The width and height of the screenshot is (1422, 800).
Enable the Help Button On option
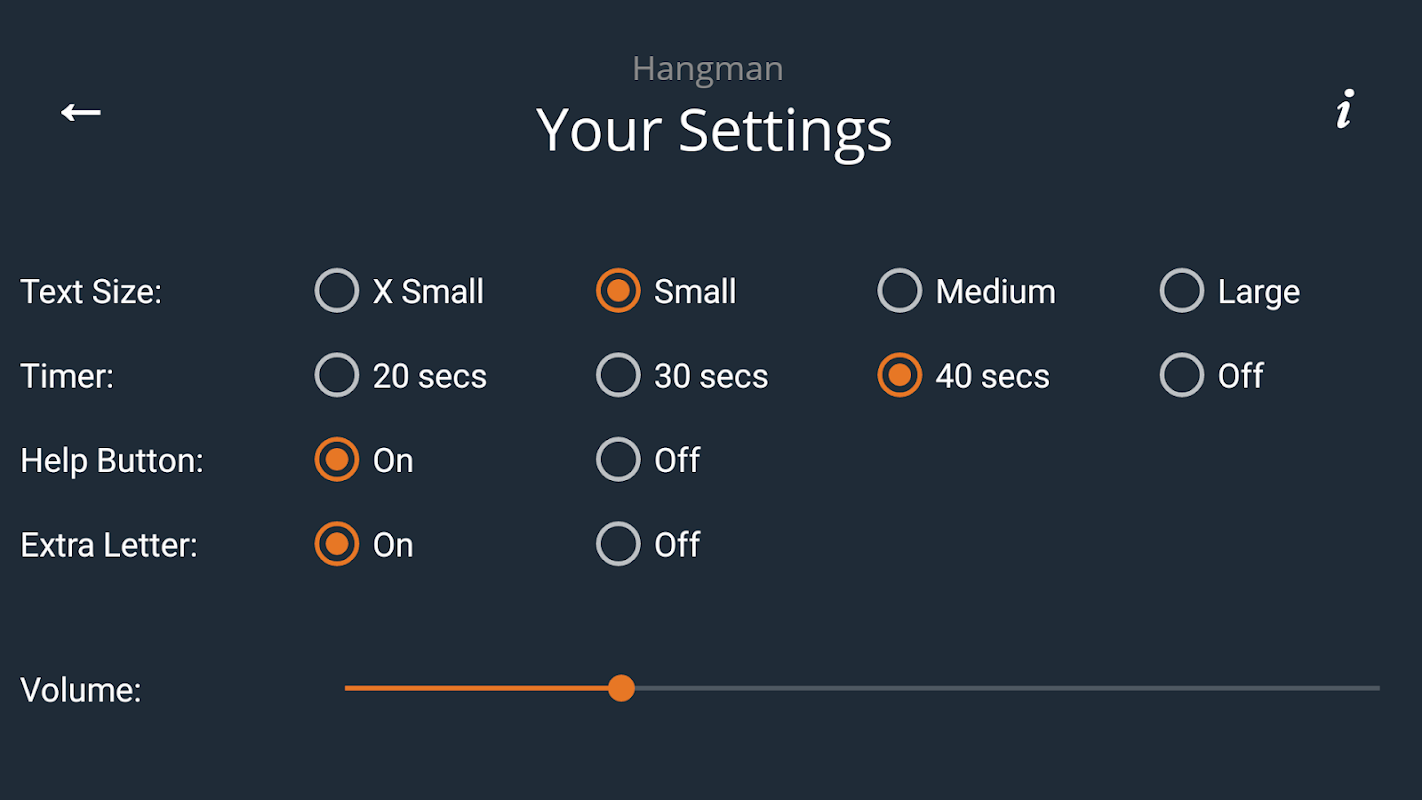pos(337,460)
